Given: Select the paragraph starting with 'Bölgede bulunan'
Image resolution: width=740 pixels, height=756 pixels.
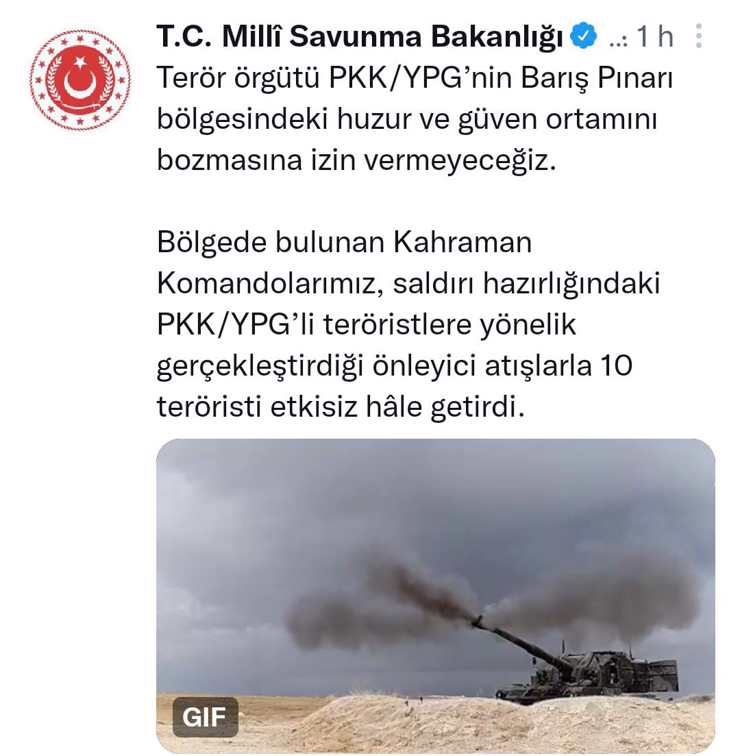Looking at the screenshot, I should (408, 324).
